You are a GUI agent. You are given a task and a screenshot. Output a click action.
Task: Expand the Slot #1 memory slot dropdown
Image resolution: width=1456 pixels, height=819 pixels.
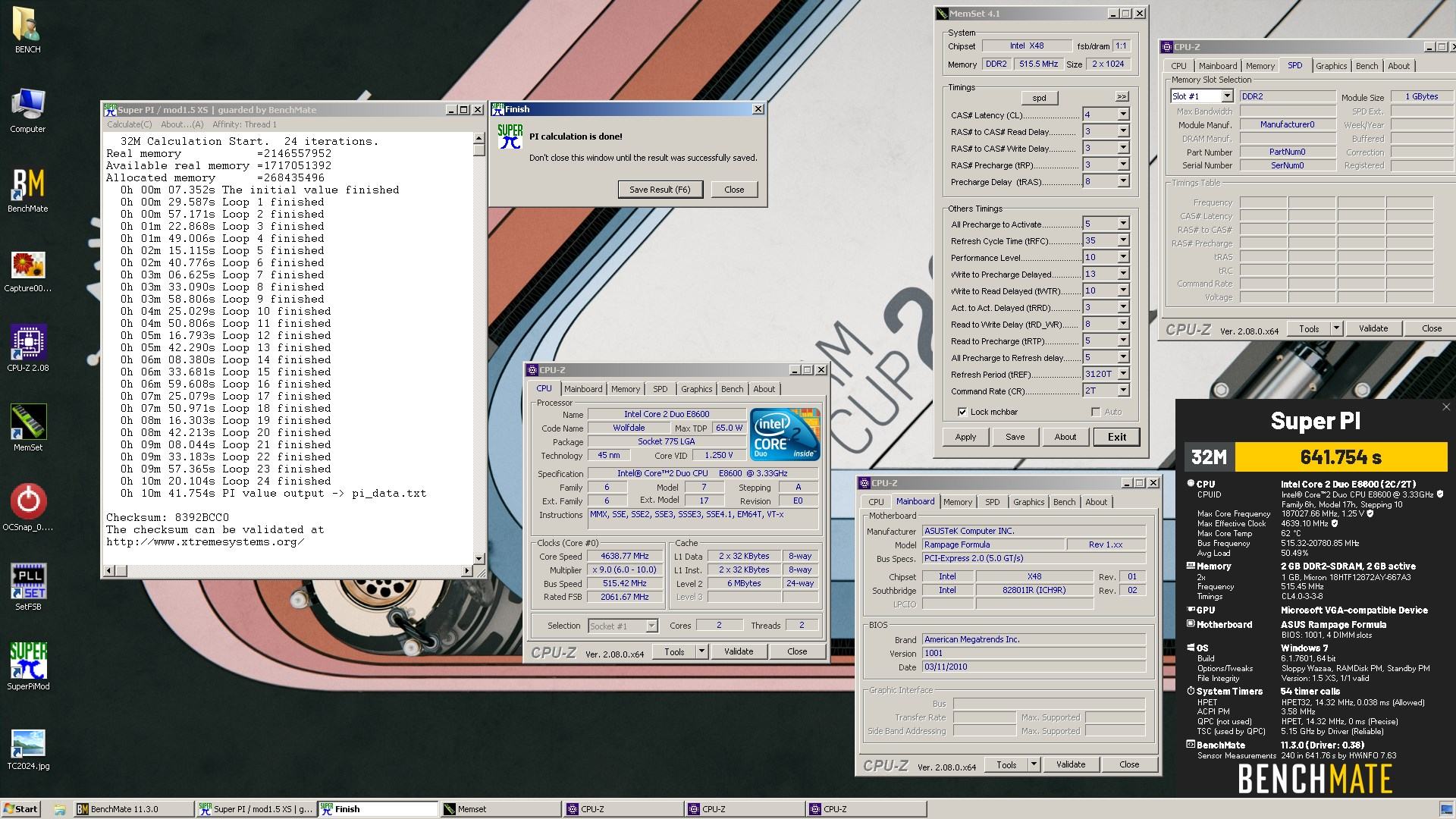click(1226, 96)
